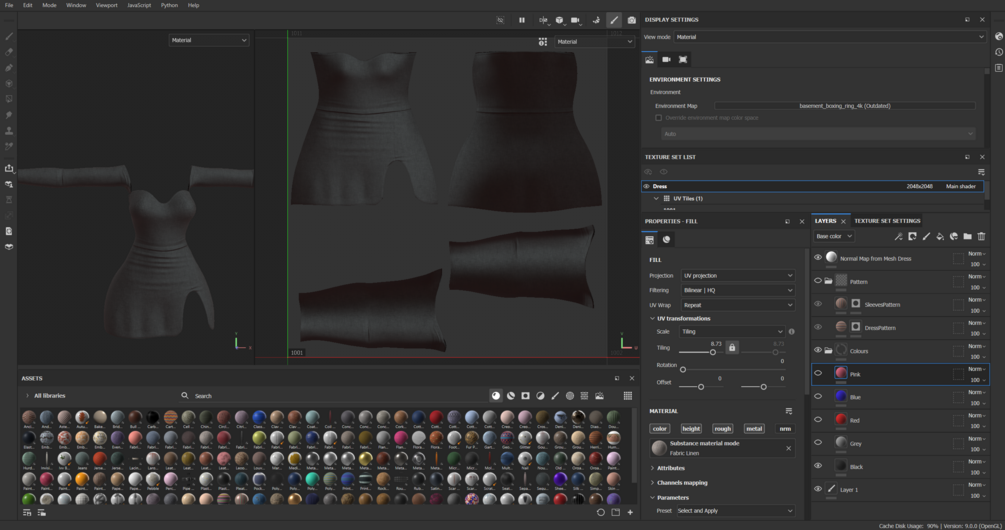Viewport: 1005px width, 530px height.
Task: Click the delete layer trash icon
Action: (x=981, y=237)
